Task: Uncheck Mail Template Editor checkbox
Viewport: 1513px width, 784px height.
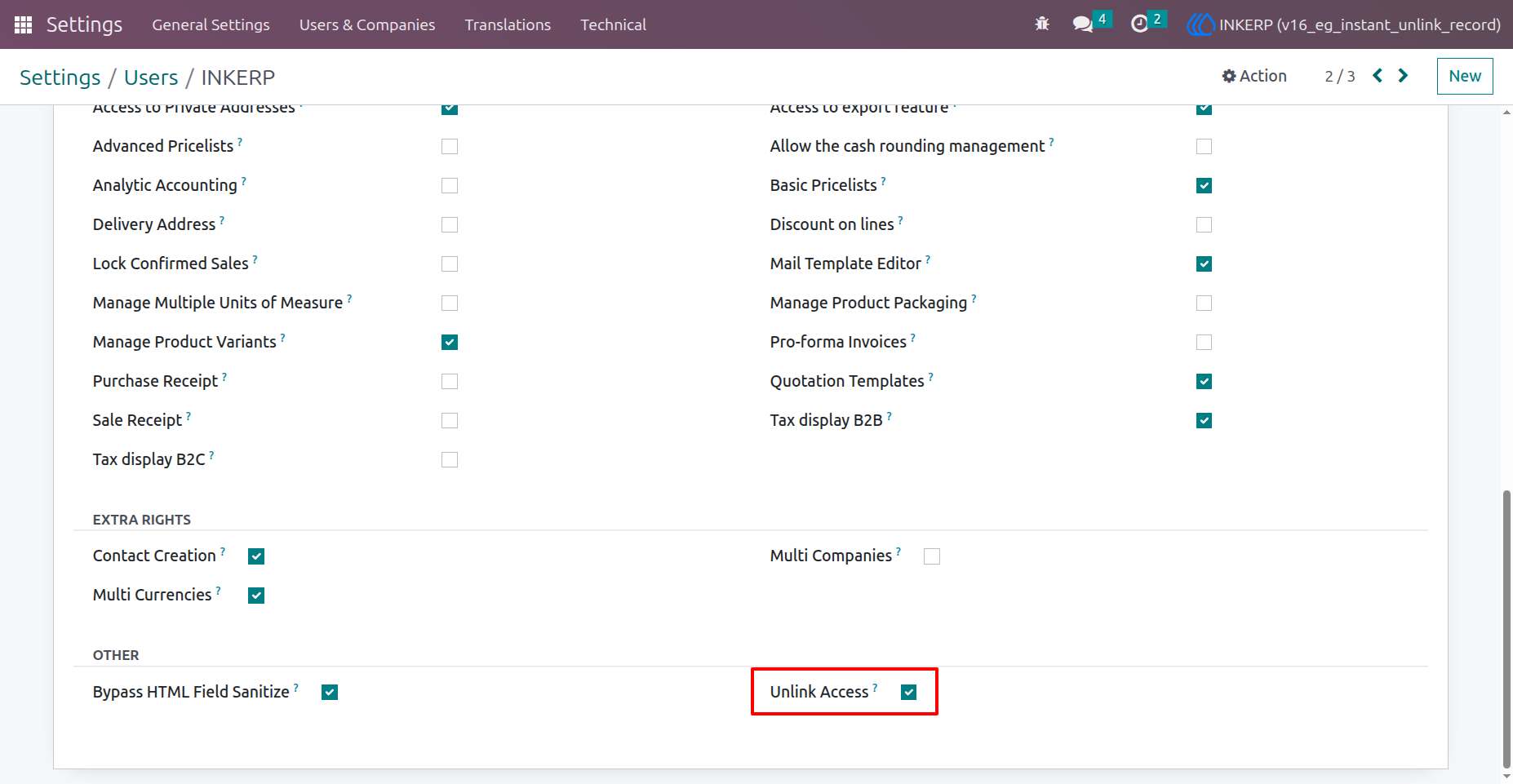Action: 1204,264
